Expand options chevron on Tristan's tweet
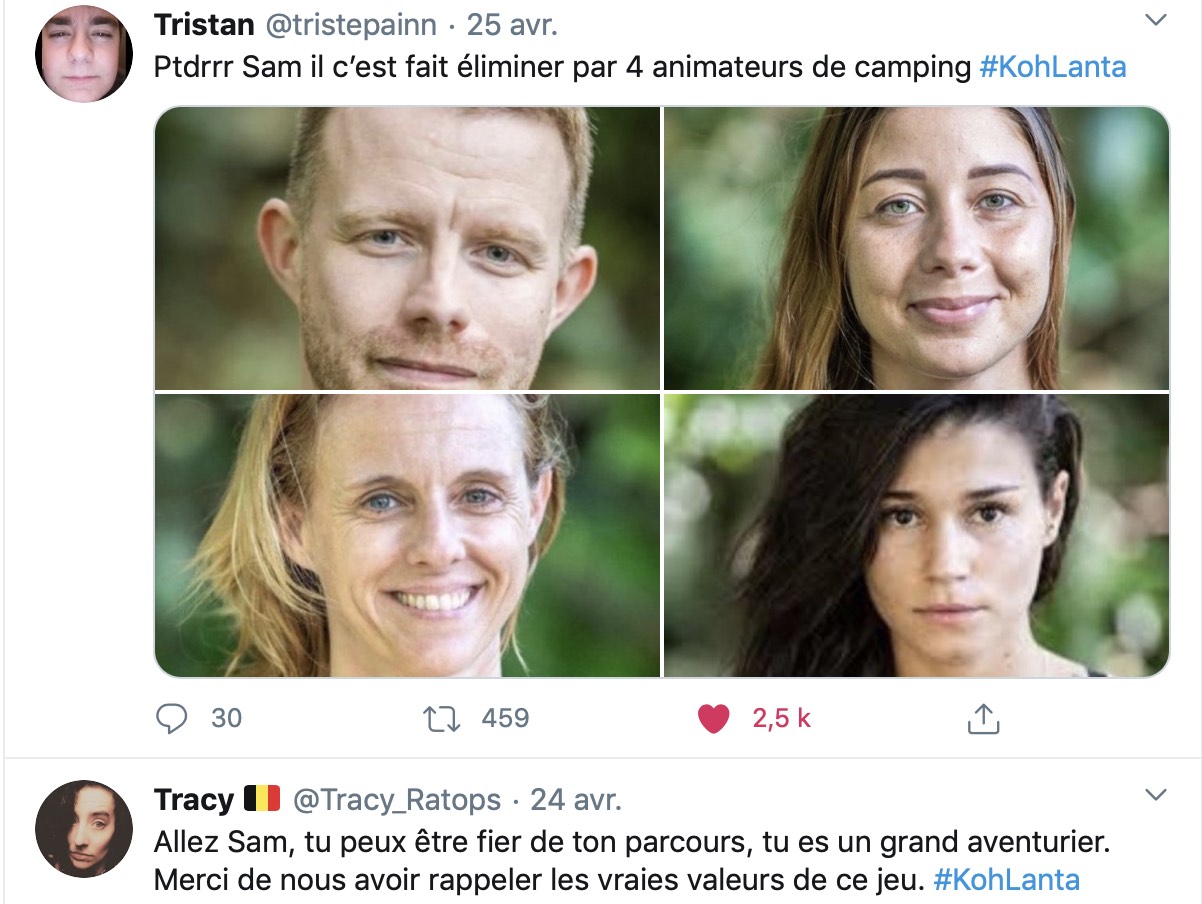 (1155, 21)
